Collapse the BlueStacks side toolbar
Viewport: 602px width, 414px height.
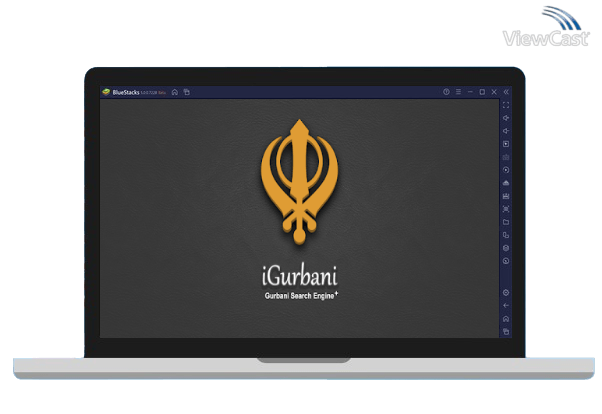coord(506,92)
